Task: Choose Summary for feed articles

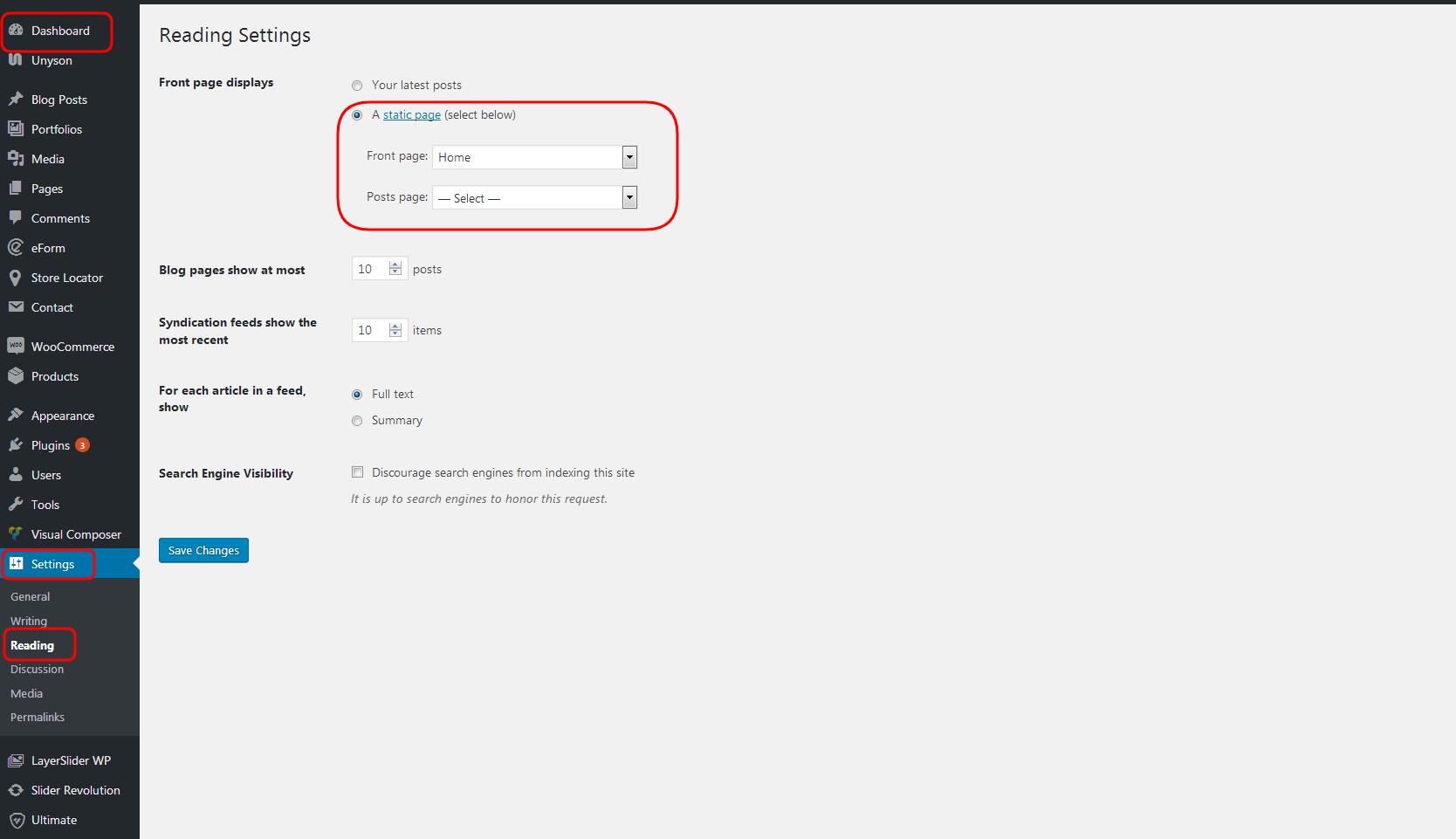Action: (357, 421)
